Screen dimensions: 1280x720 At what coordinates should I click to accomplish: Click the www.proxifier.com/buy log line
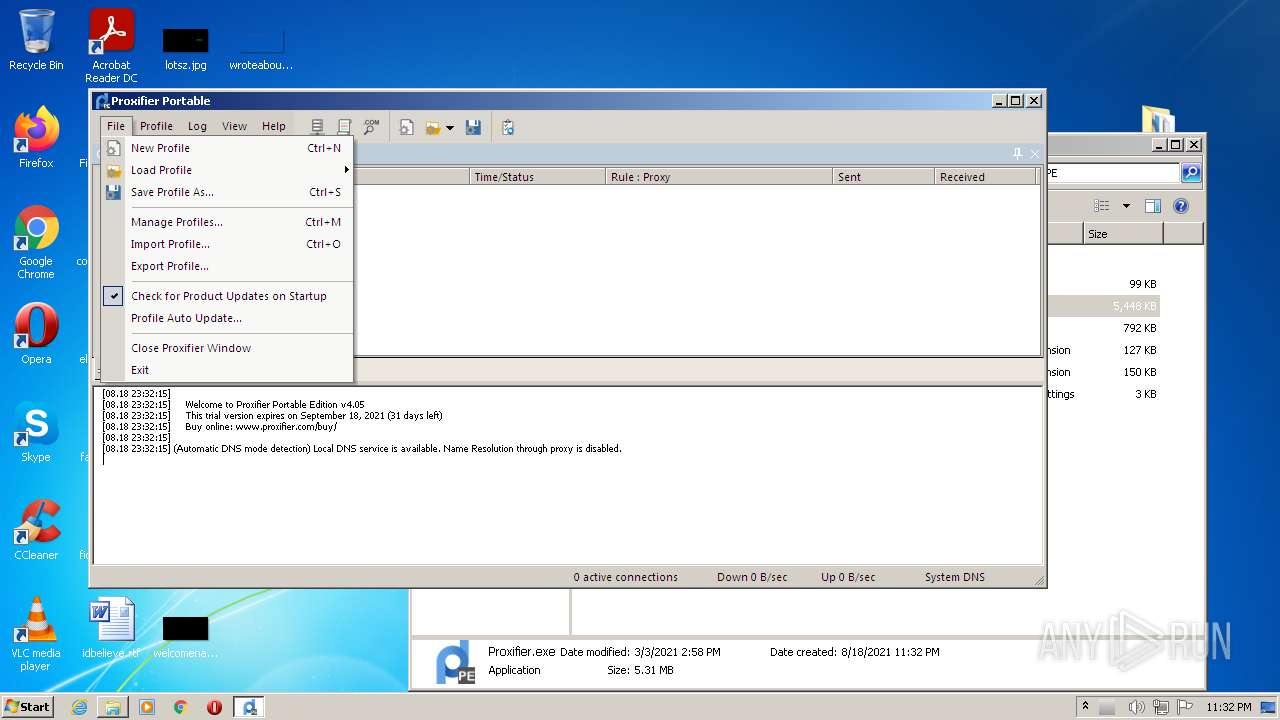tap(261, 427)
